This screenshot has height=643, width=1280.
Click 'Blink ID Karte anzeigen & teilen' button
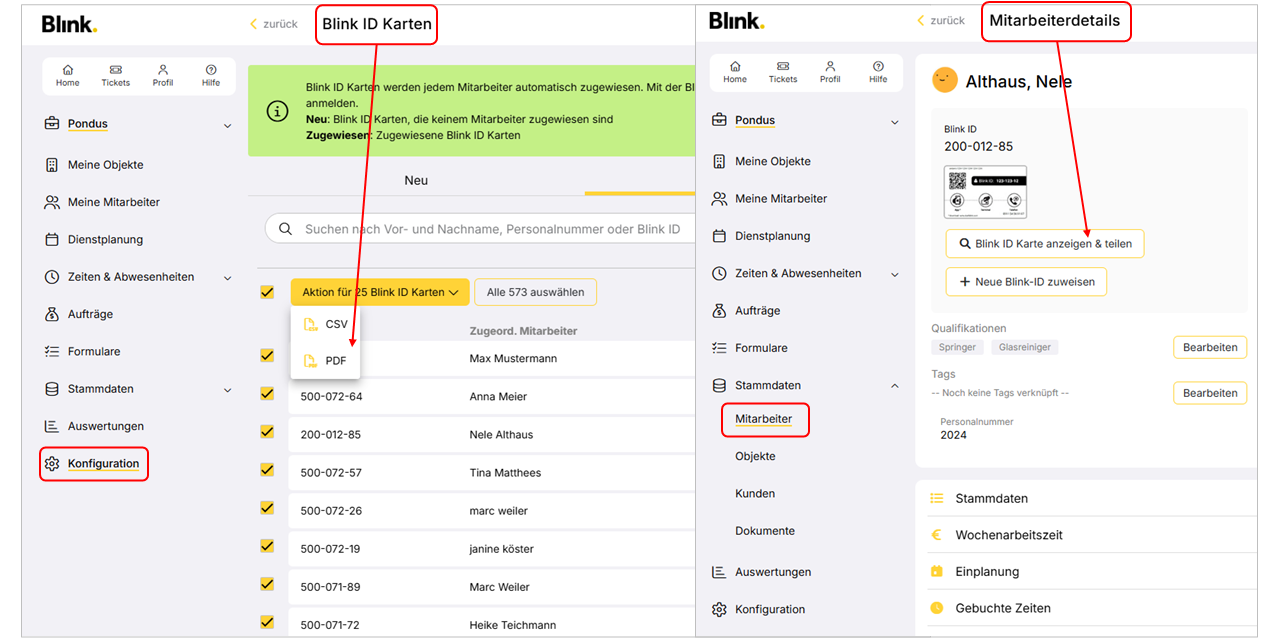click(x=1045, y=244)
